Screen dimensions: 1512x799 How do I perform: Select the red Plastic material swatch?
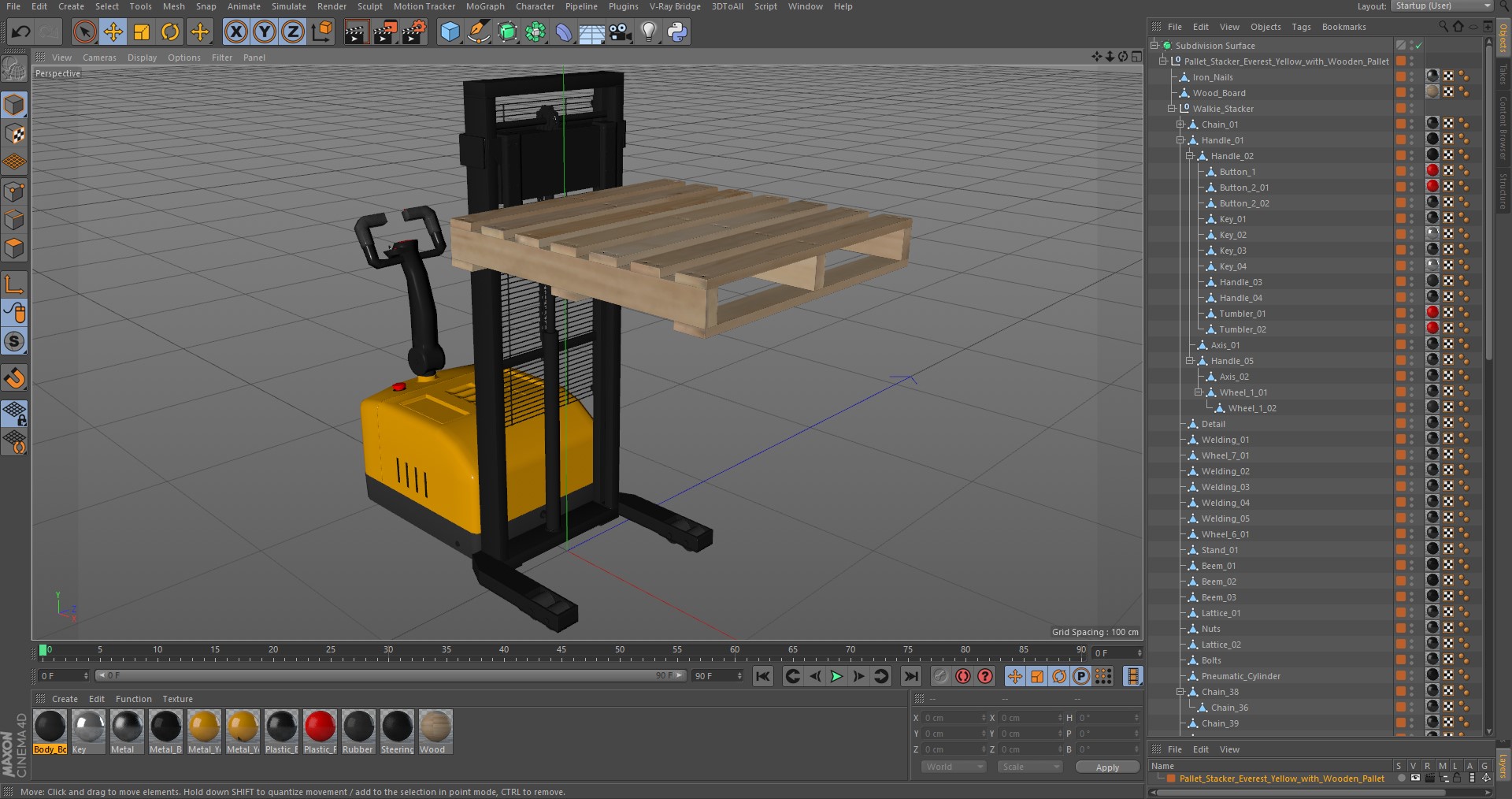320,731
